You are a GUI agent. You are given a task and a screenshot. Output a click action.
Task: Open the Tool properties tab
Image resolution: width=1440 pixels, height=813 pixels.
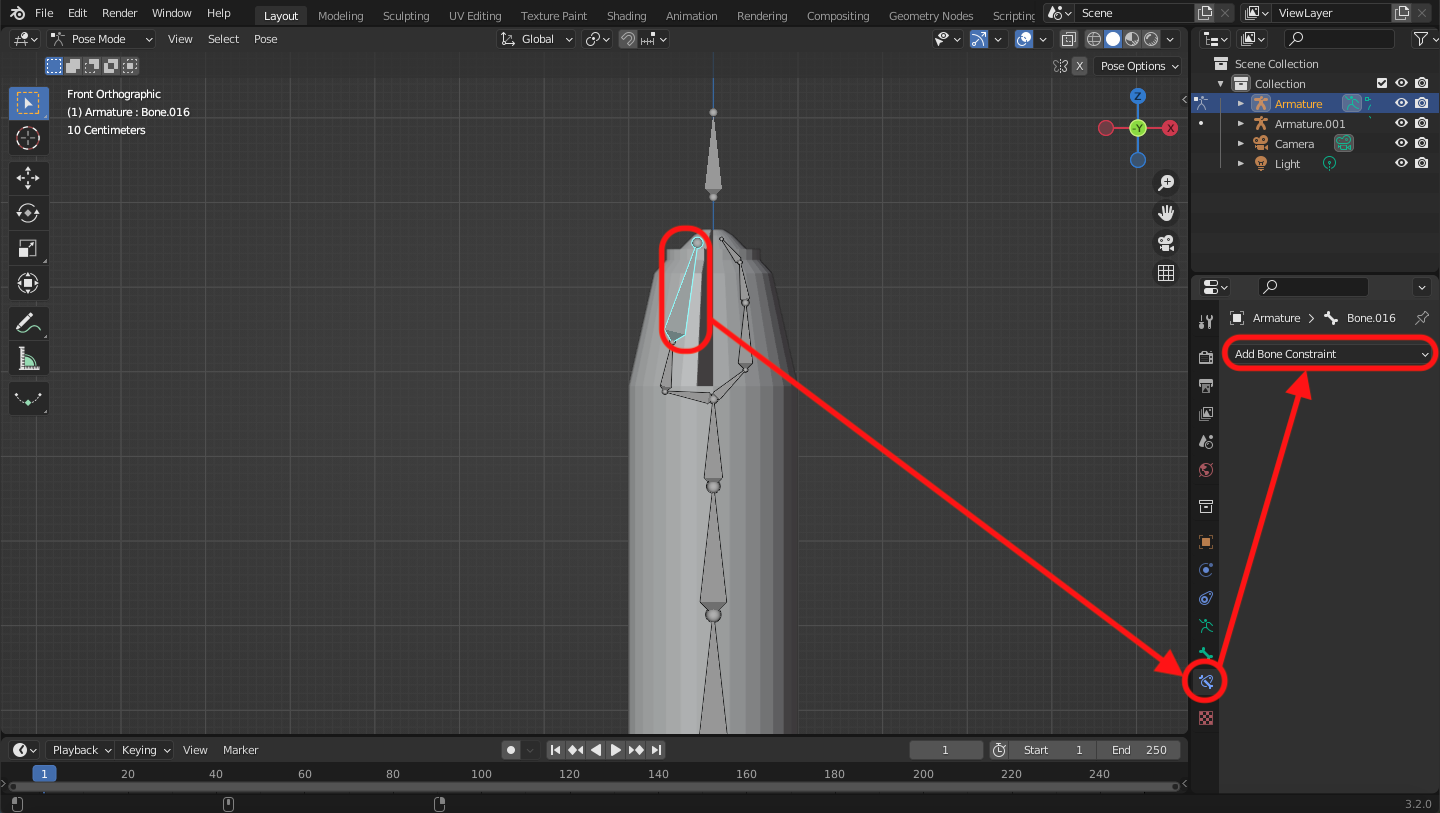(x=1206, y=321)
